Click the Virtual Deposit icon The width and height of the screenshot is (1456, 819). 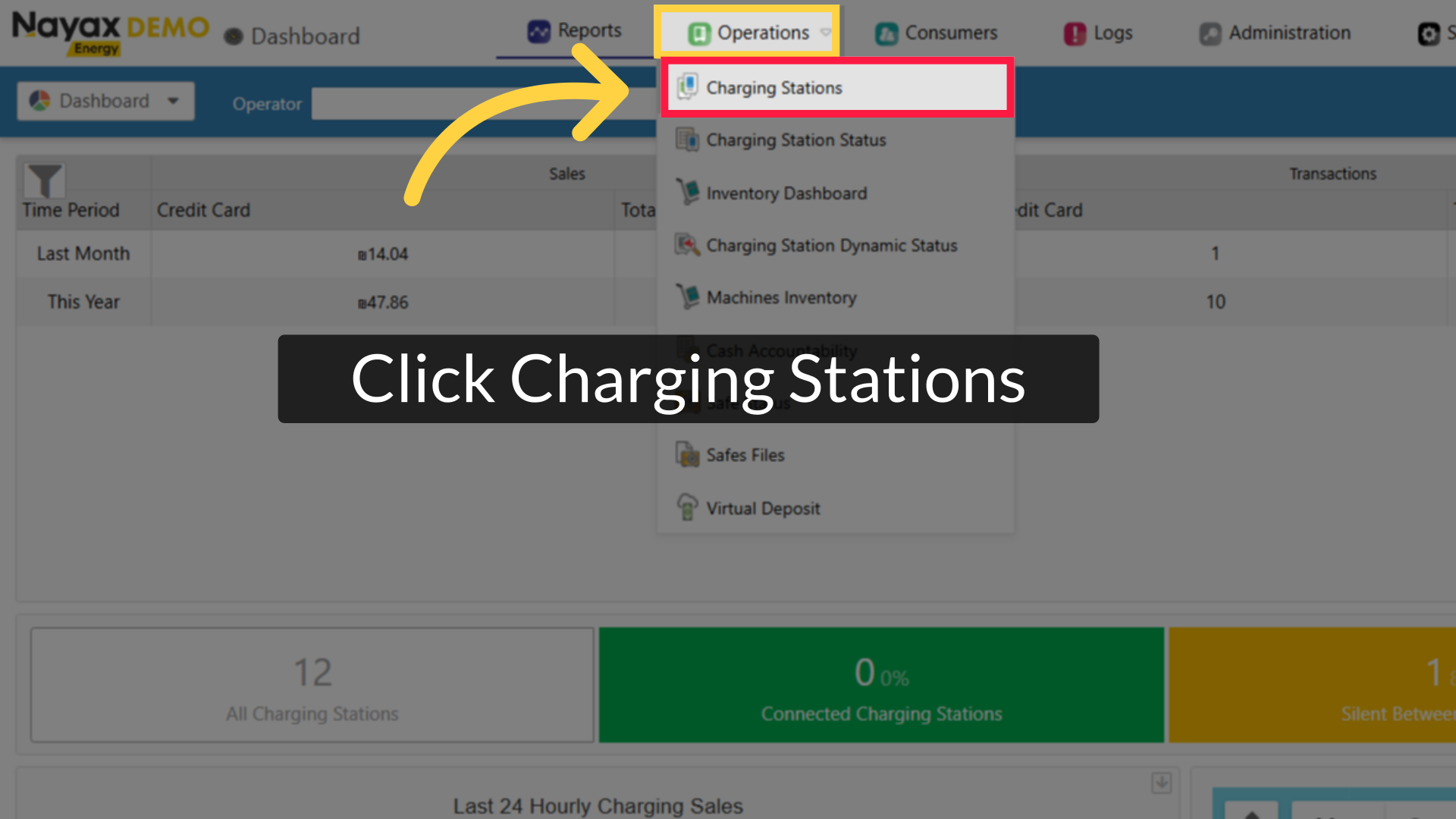pyautogui.click(x=688, y=507)
